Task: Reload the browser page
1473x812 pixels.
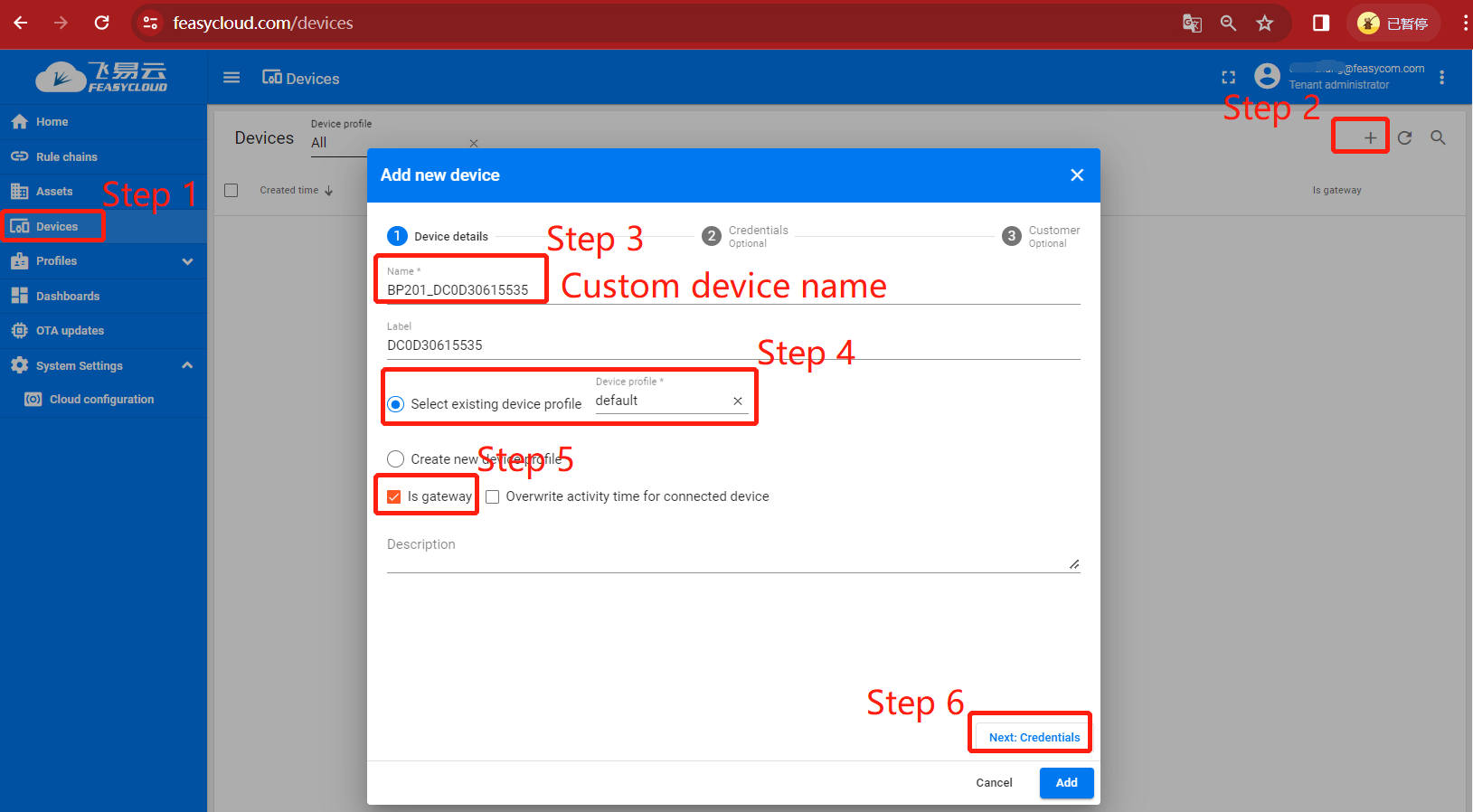Action: tap(102, 23)
